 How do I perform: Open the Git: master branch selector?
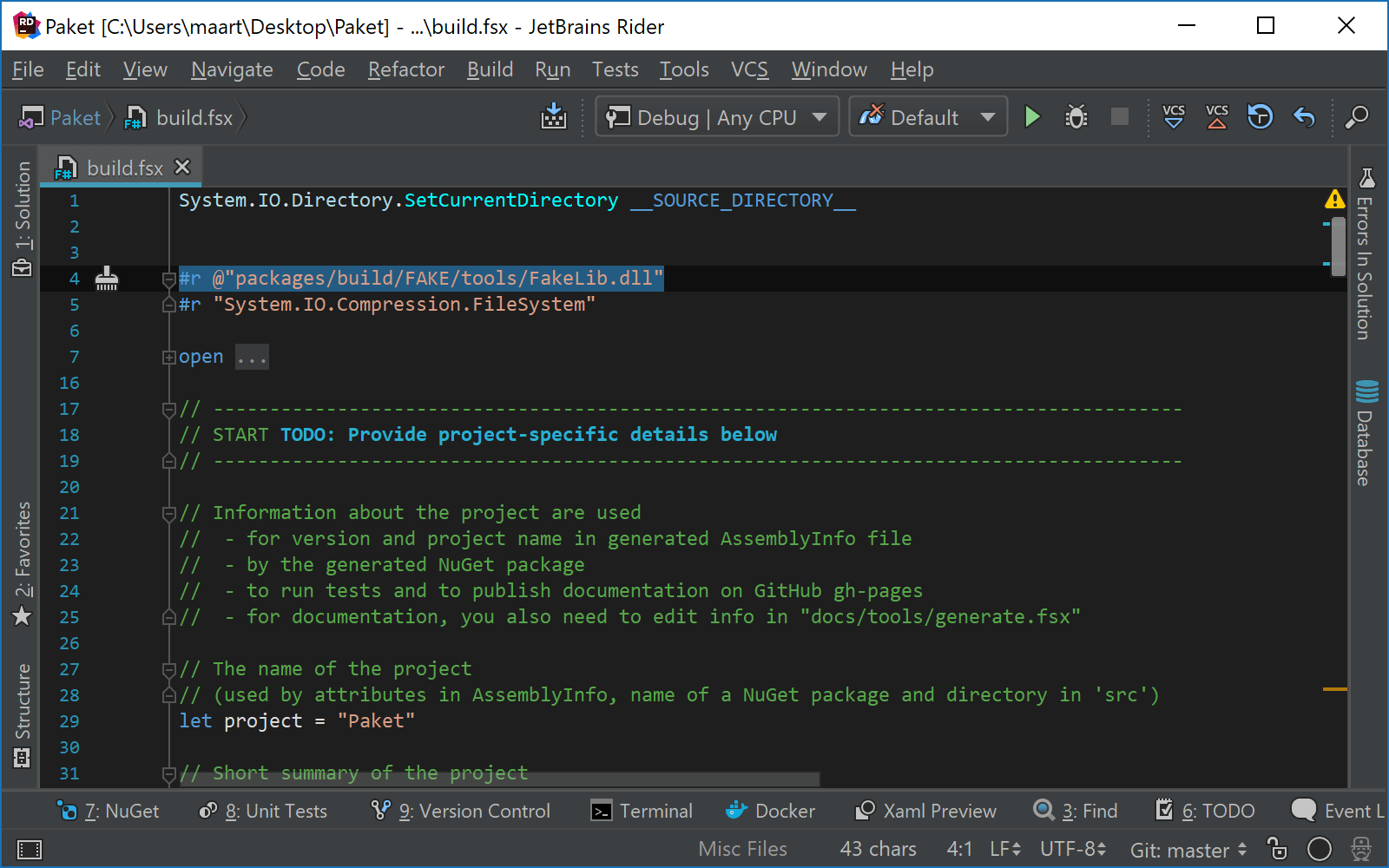pos(1188,850)
